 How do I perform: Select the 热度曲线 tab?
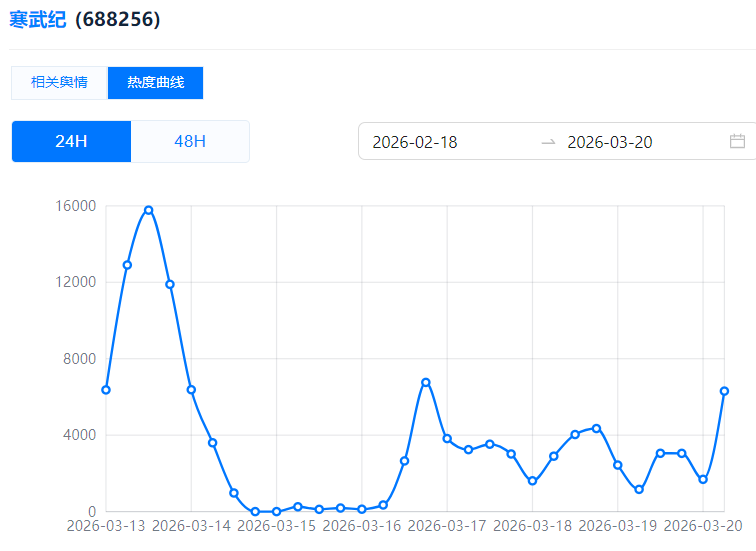[x=155, y=83]
